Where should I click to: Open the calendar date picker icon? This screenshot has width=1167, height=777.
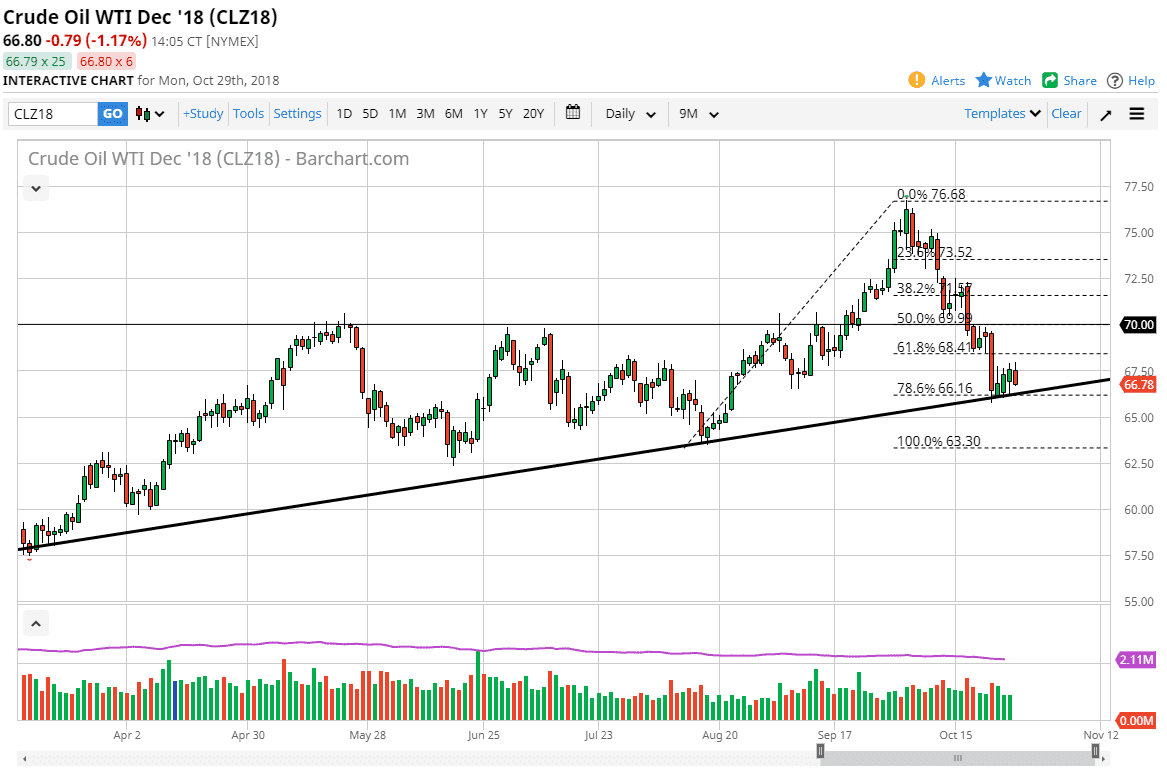pos(573,113)
